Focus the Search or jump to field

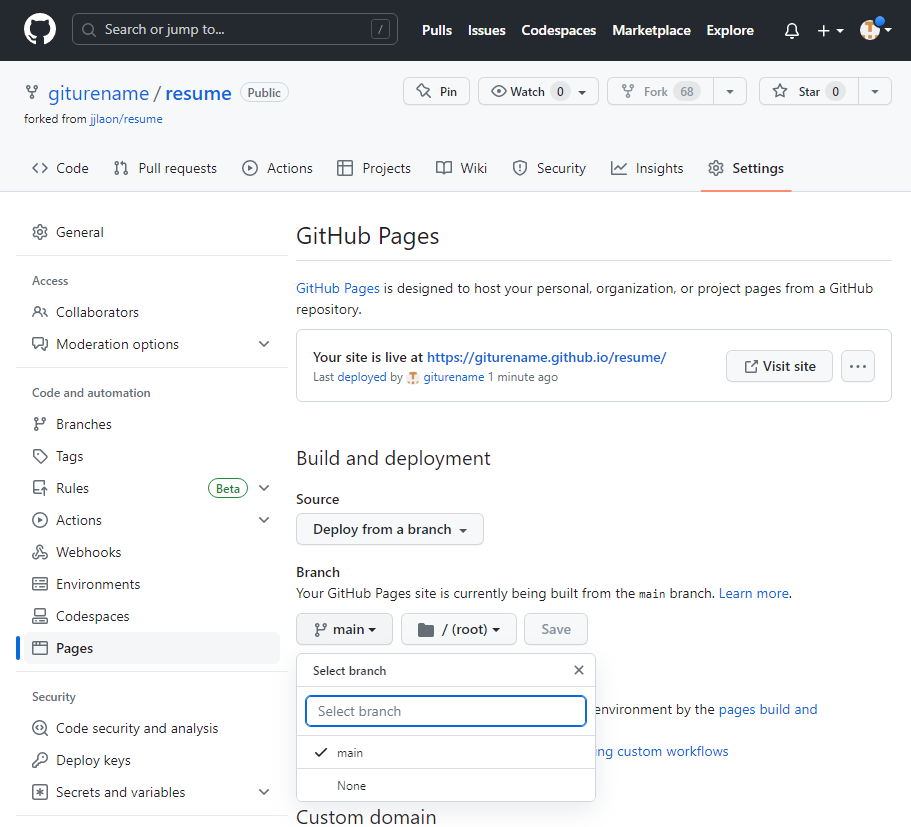click(235, 29)
